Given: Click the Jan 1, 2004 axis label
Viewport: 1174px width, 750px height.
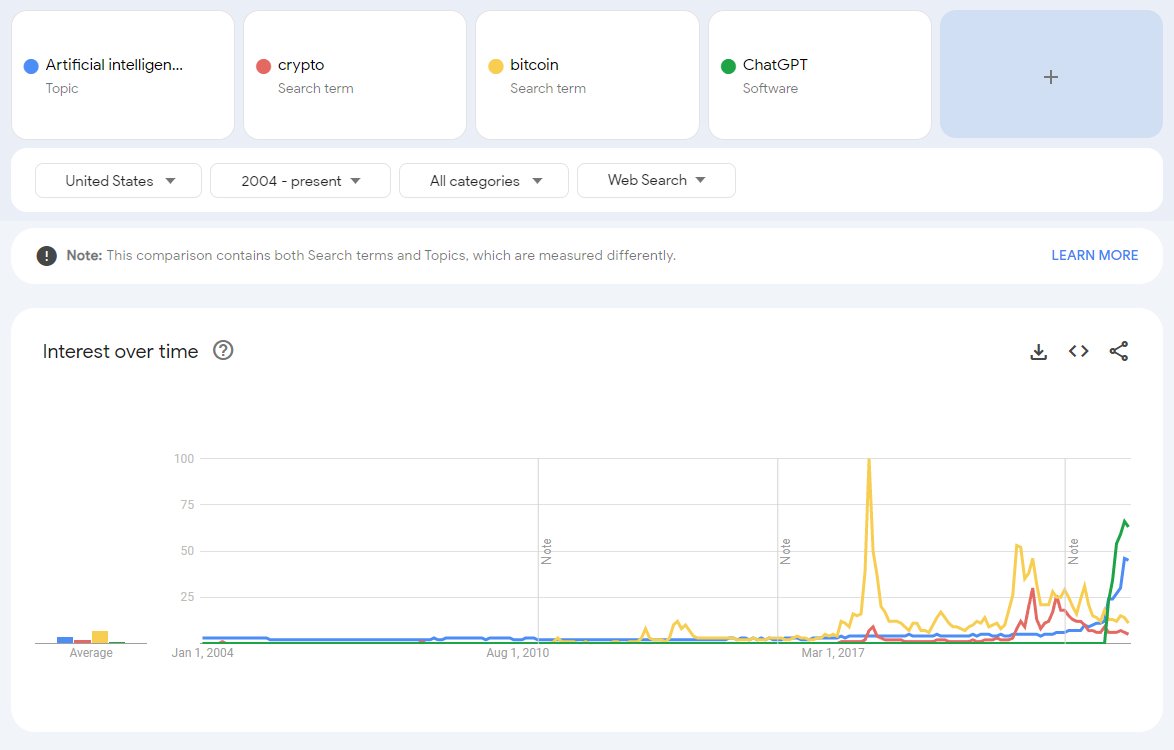Looking at the screenshot, I should click(203, 653).
